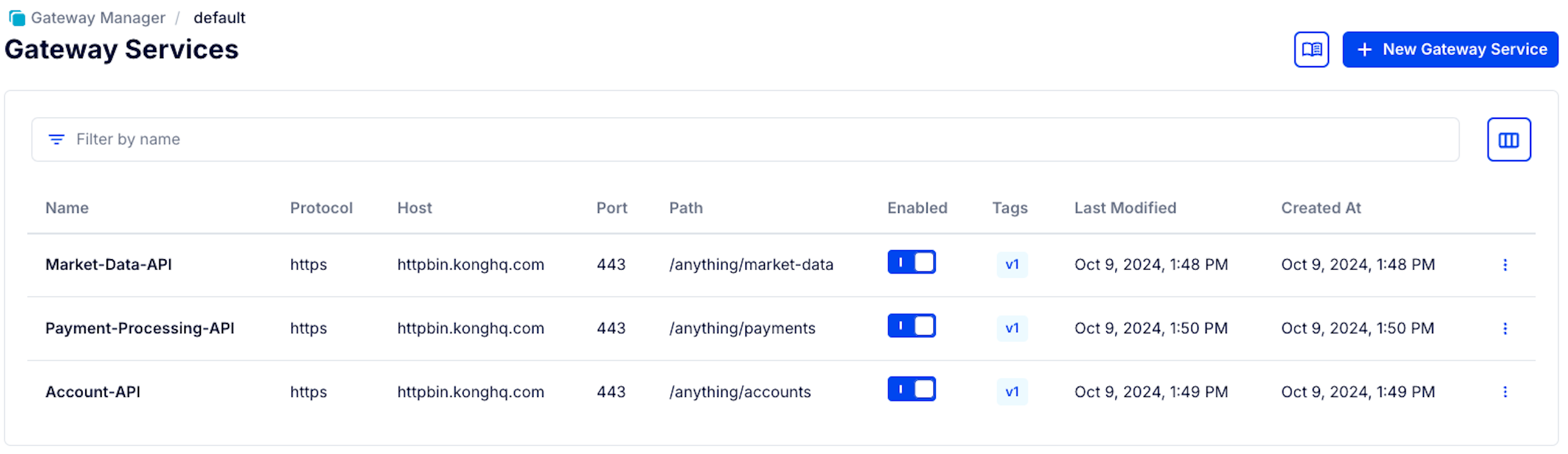Click the filter icon in search bar
The height and width of the screenshot is (454, 1568).
tap(56, 140)
